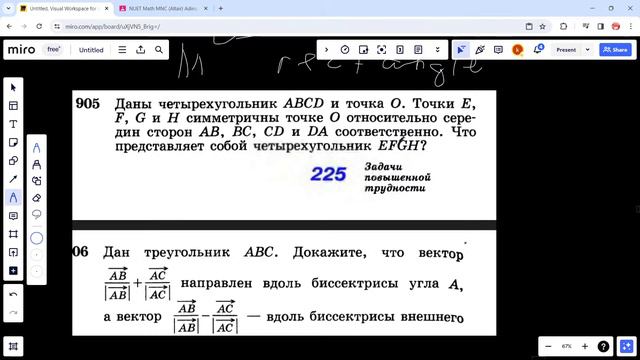The height and width of the screenshot is (360, 640).
Task: Open the cards tool in top toolbar
Action: pos(400,50)
